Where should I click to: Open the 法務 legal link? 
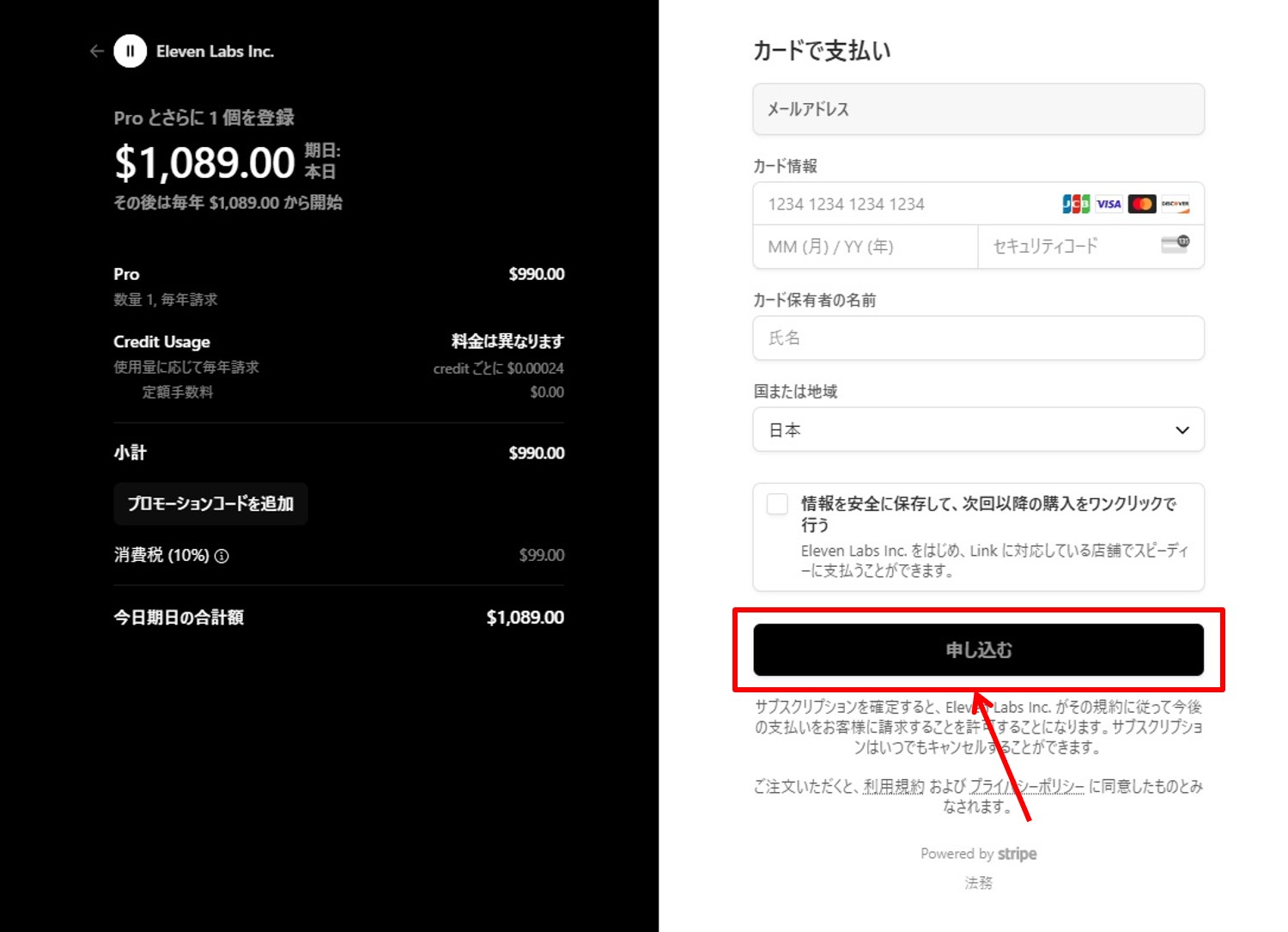(978, 883)
